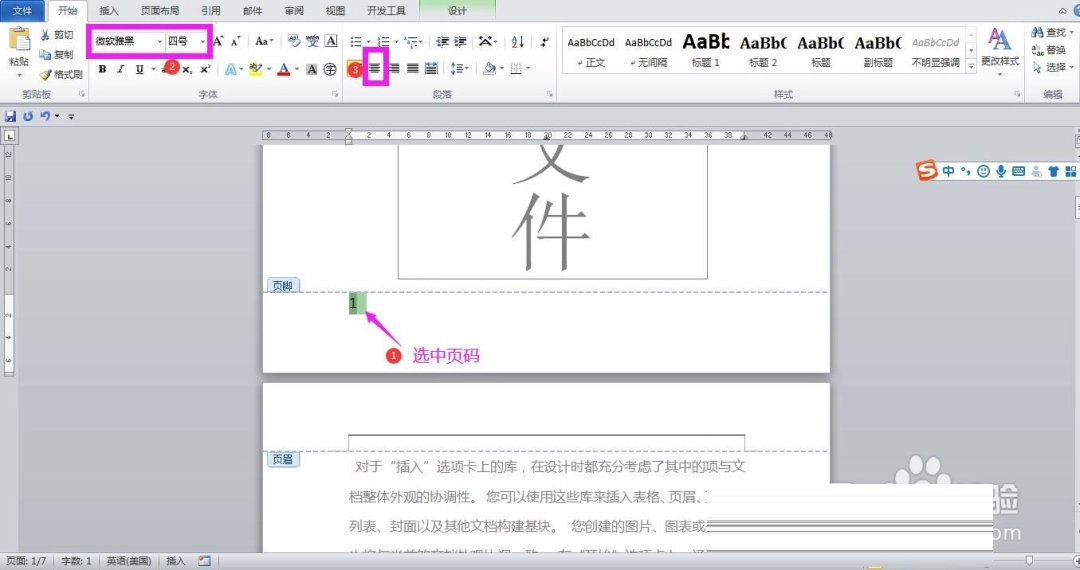The width and height of the screenshot is (1080, 570).
Task: Click the numbered list icon
Action: (384, 42)
